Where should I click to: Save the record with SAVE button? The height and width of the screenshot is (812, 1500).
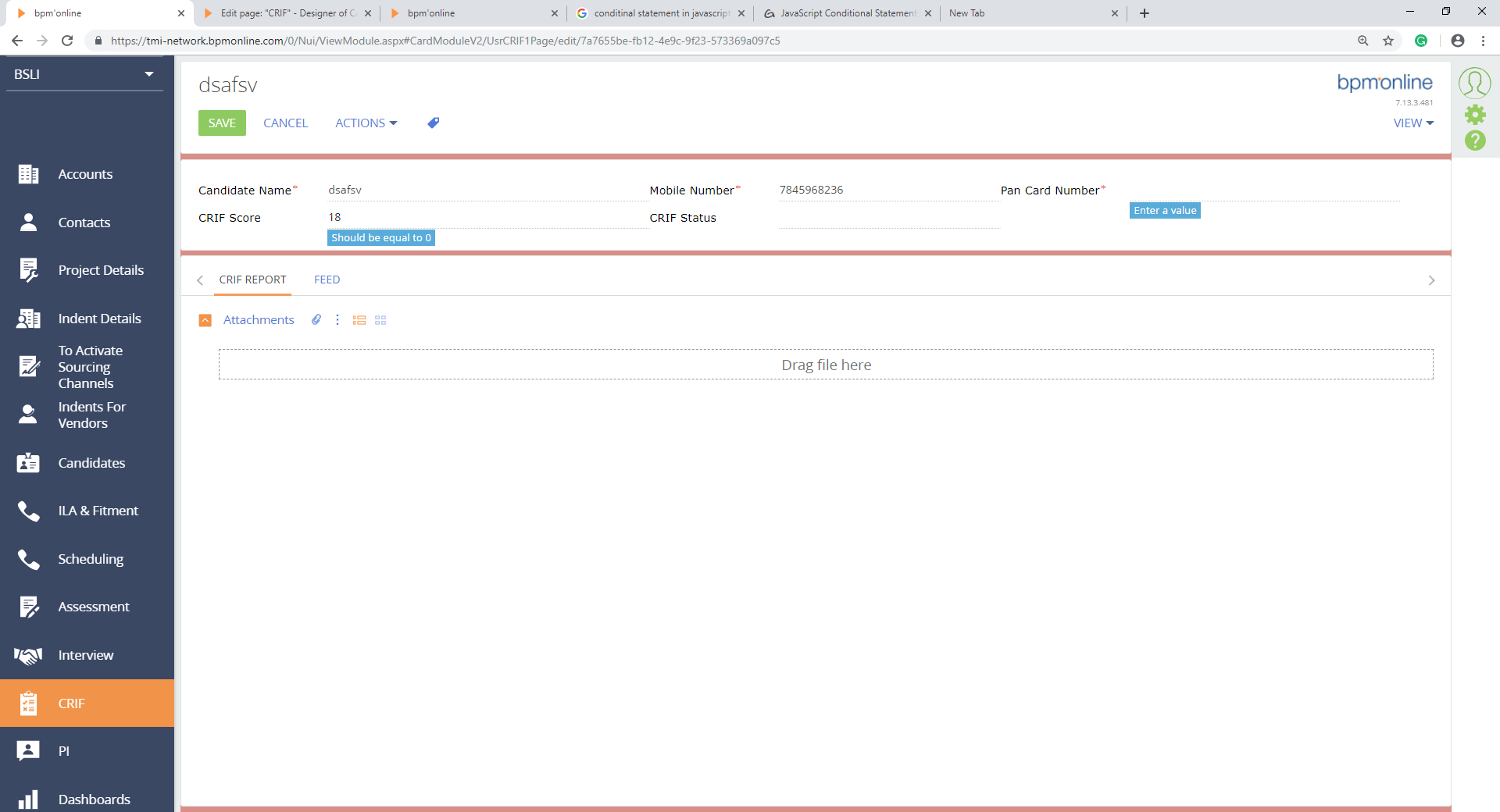(221, 123)
